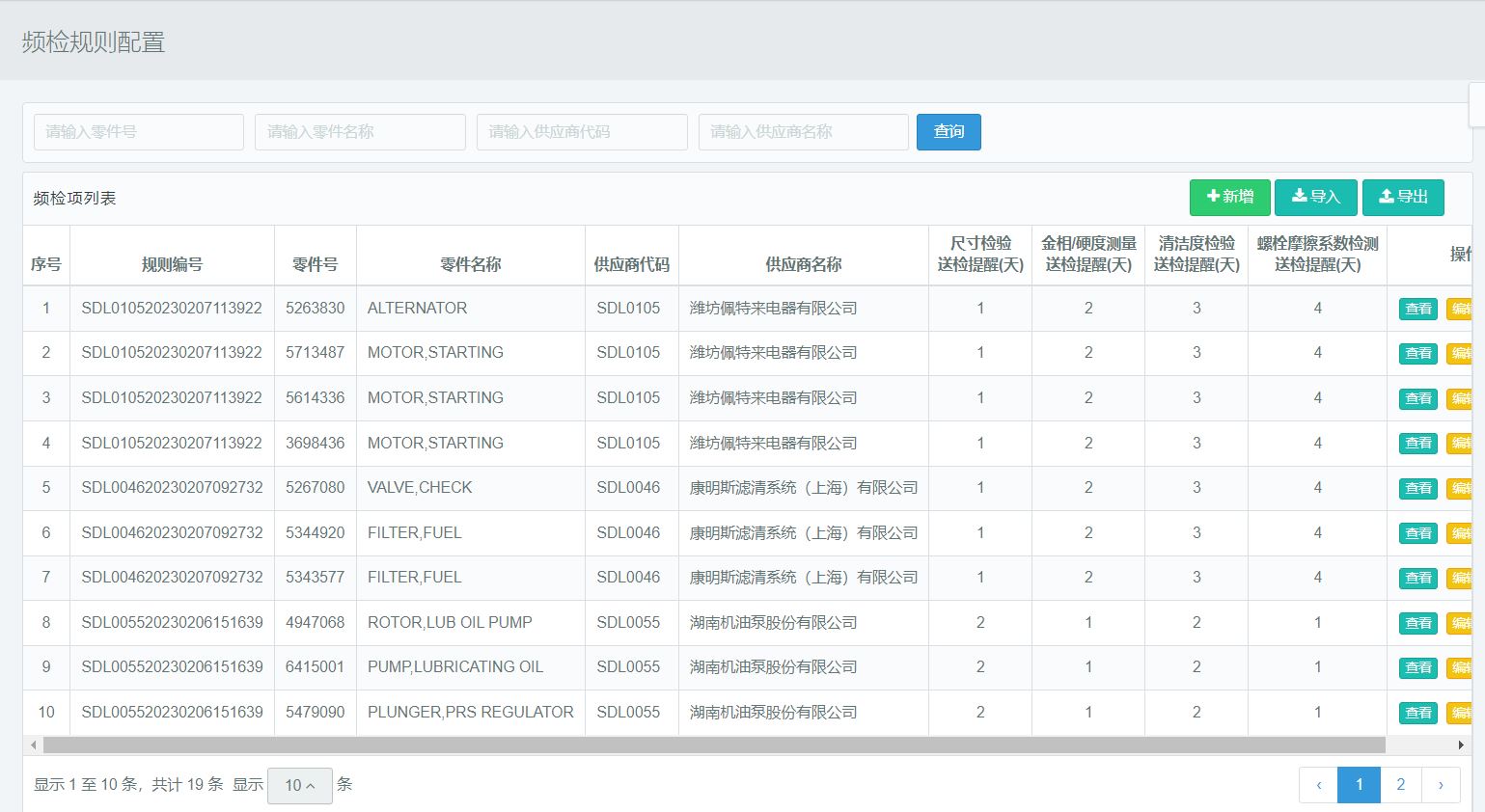Image resolution: width=1485 pixels, height=812 pixels.
Task: Click the ALTERNATOR part name cell
Action: (471, 309)
